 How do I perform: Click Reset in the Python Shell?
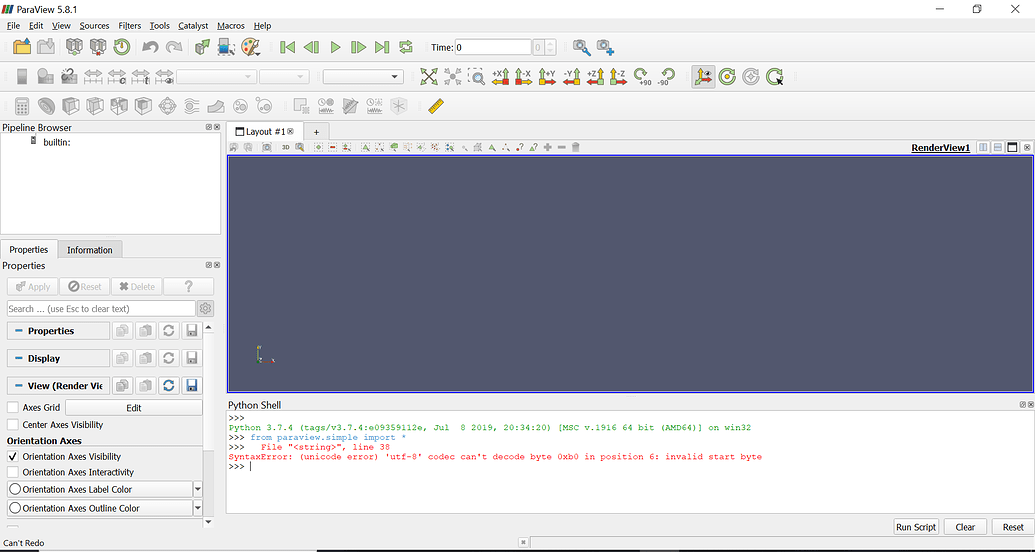pyautogui.click(x=1013, y=527)
